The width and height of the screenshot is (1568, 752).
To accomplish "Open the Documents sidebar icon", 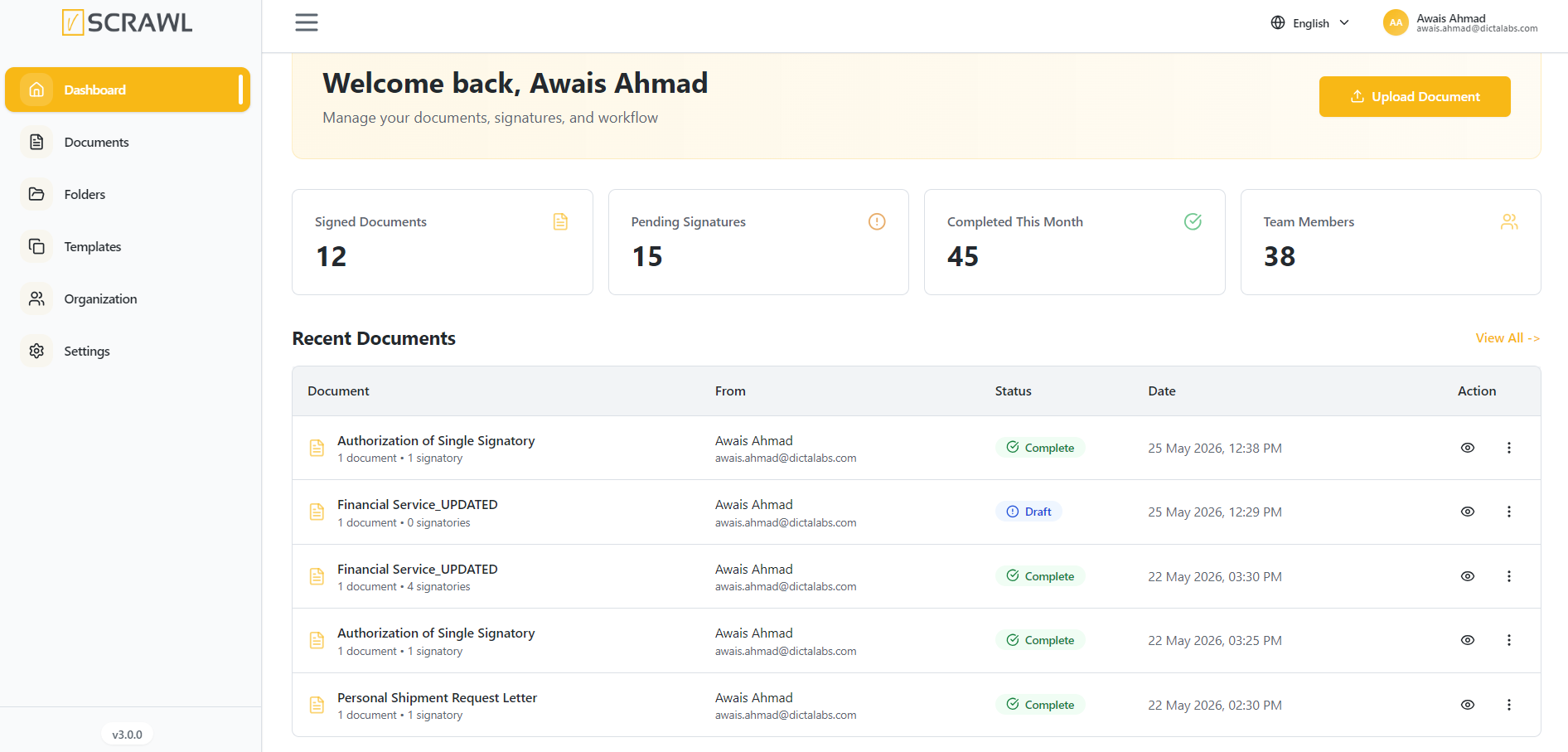I will tap(36, 142).
